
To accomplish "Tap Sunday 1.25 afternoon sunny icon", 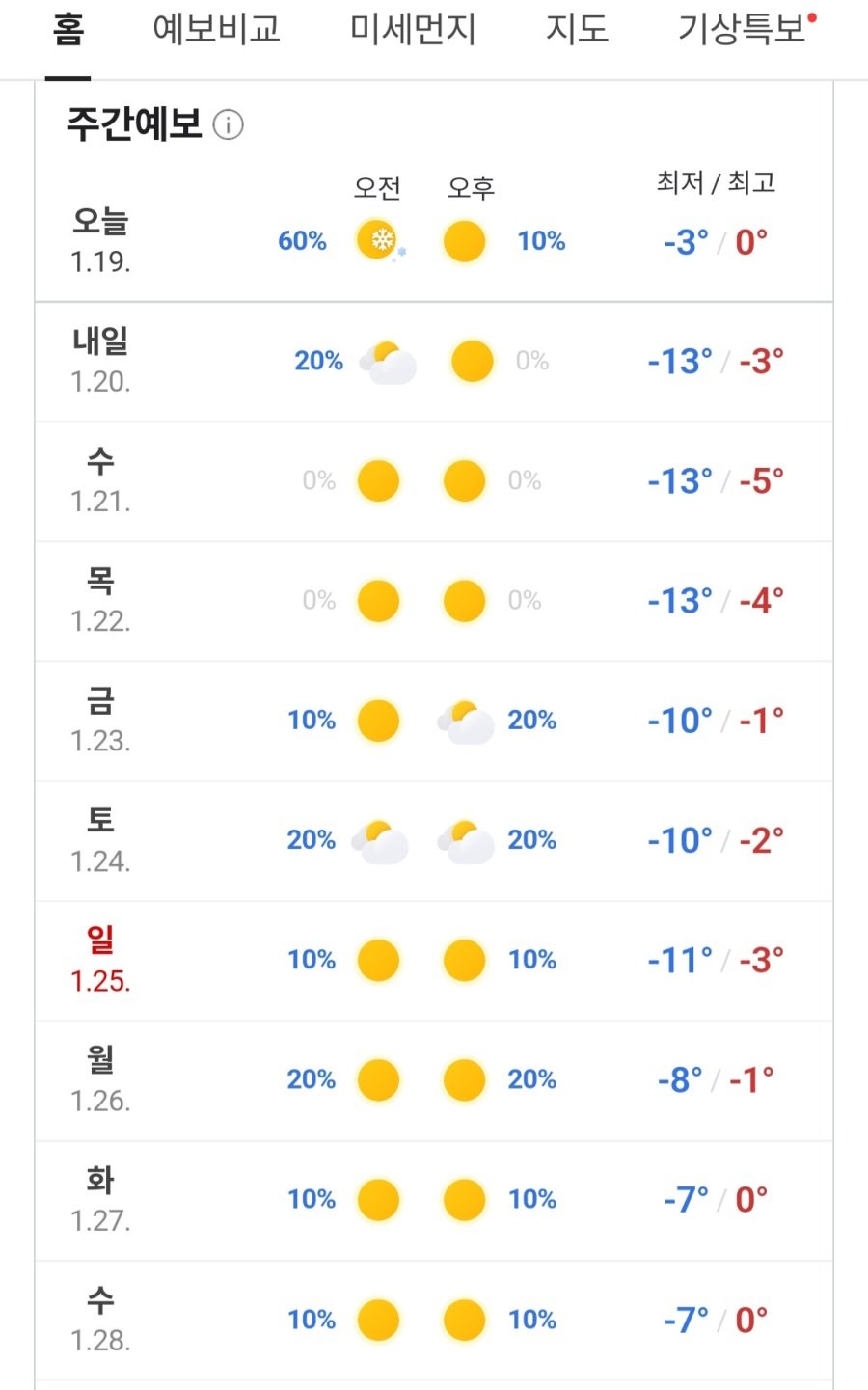I will (464, 961).
